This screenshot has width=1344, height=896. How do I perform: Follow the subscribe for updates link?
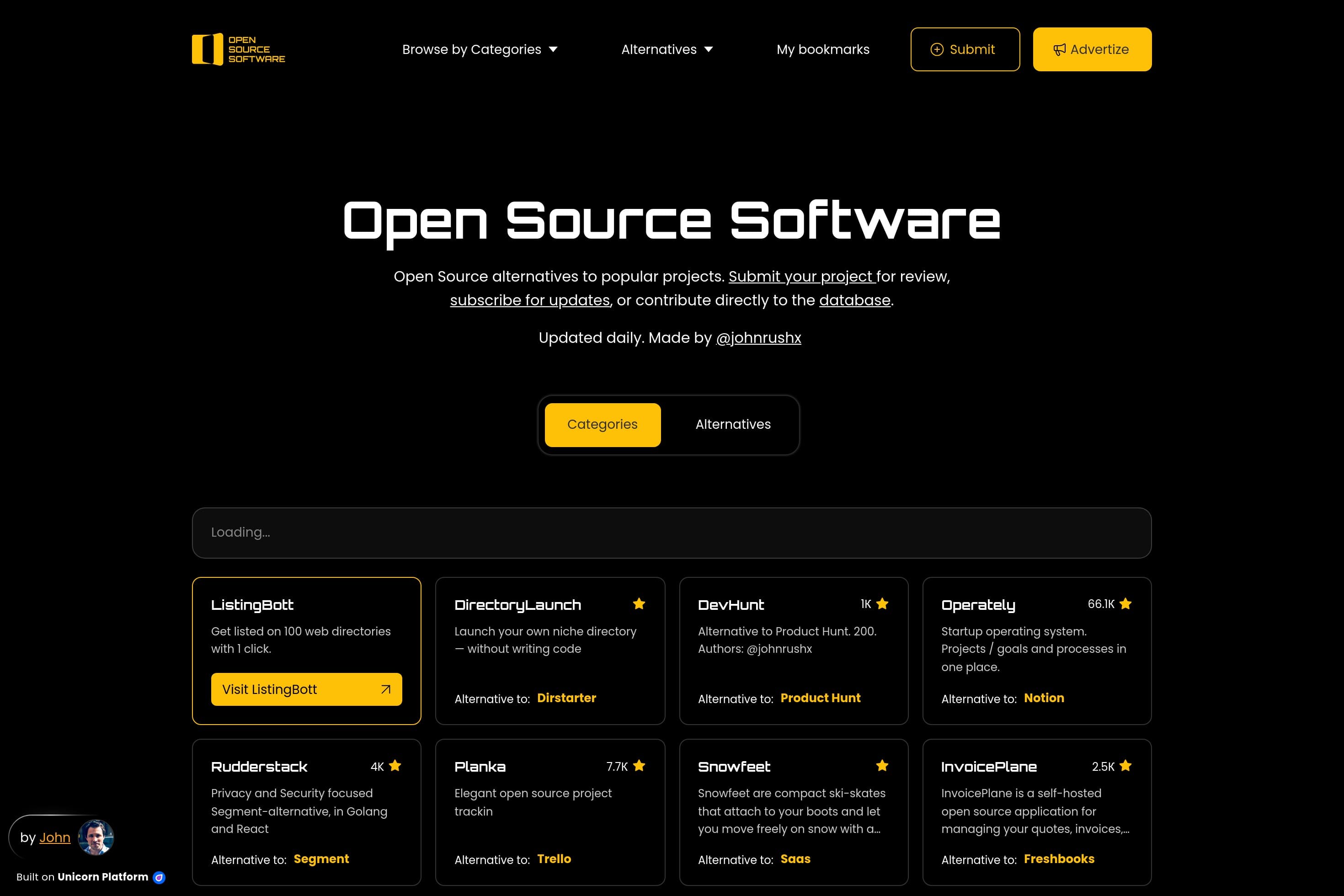530,301
